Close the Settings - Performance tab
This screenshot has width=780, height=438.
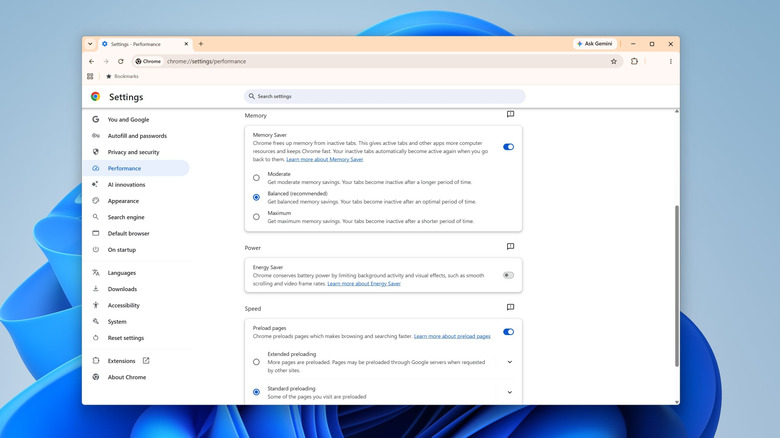[186, 44]
